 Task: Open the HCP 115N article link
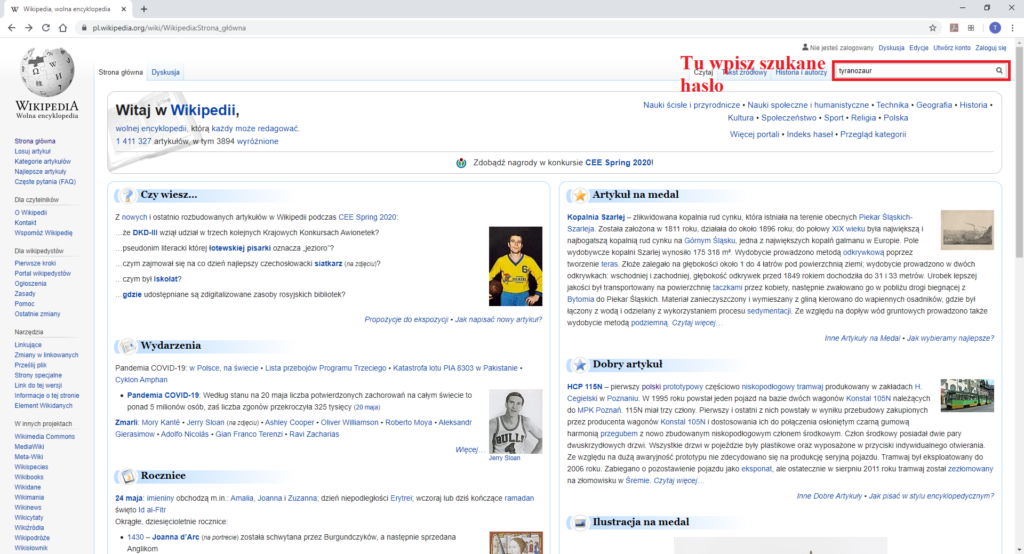(584, 387)
